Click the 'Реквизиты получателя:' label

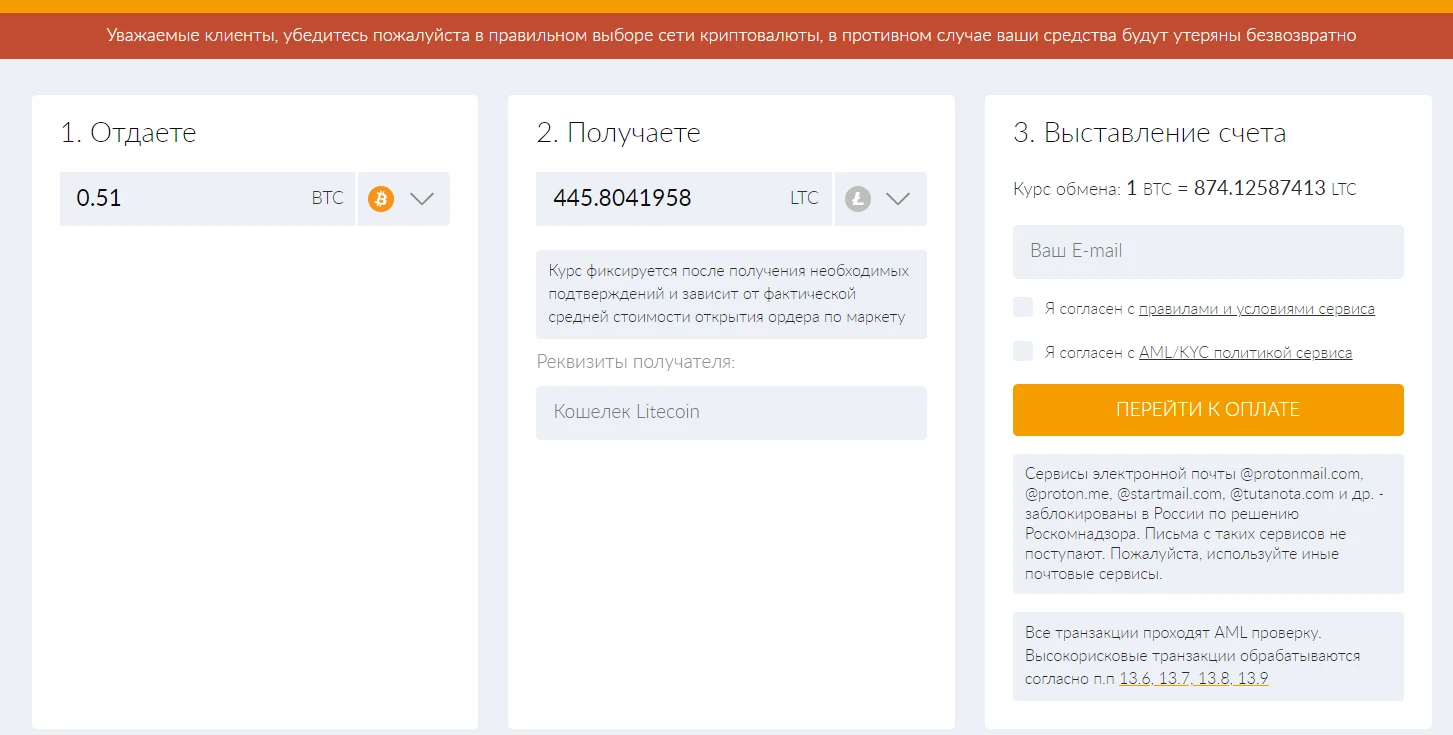point(636,362)
